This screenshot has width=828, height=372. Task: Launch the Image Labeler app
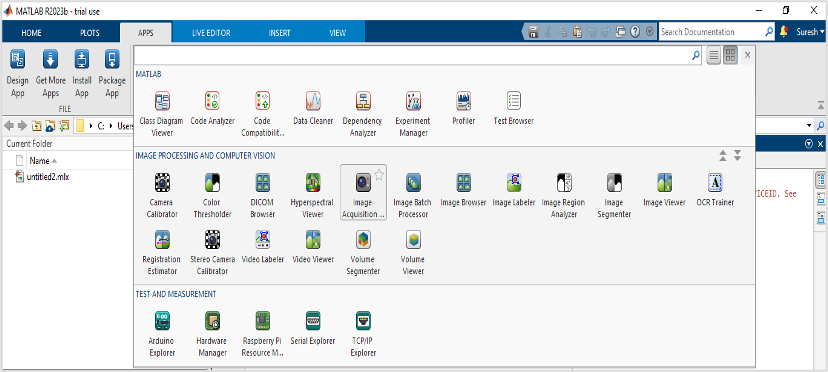click(514, 190)
